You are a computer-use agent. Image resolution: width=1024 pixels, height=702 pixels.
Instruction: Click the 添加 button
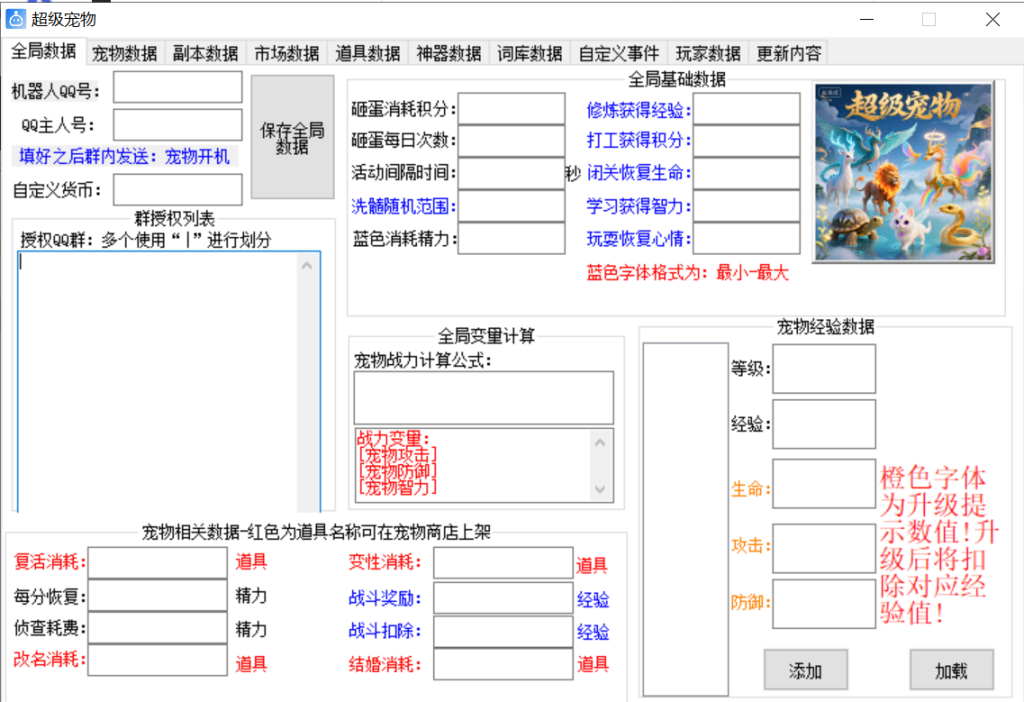point(805,671)
